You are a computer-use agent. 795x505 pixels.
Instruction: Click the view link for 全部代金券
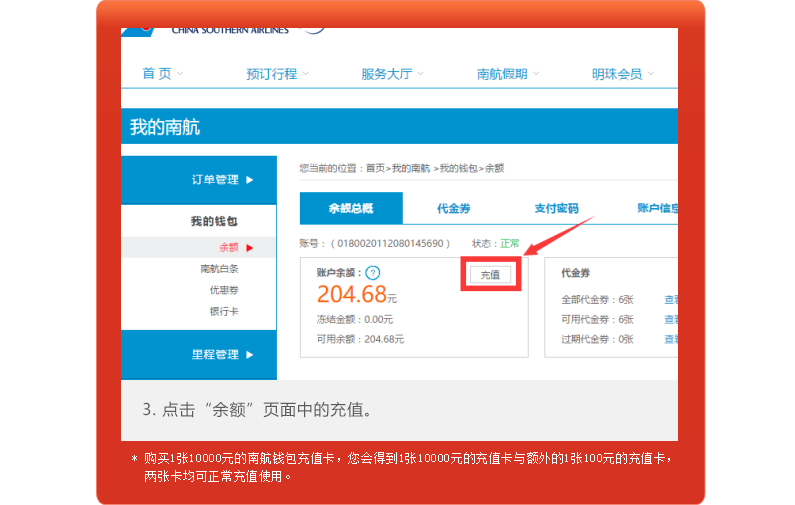670,299
